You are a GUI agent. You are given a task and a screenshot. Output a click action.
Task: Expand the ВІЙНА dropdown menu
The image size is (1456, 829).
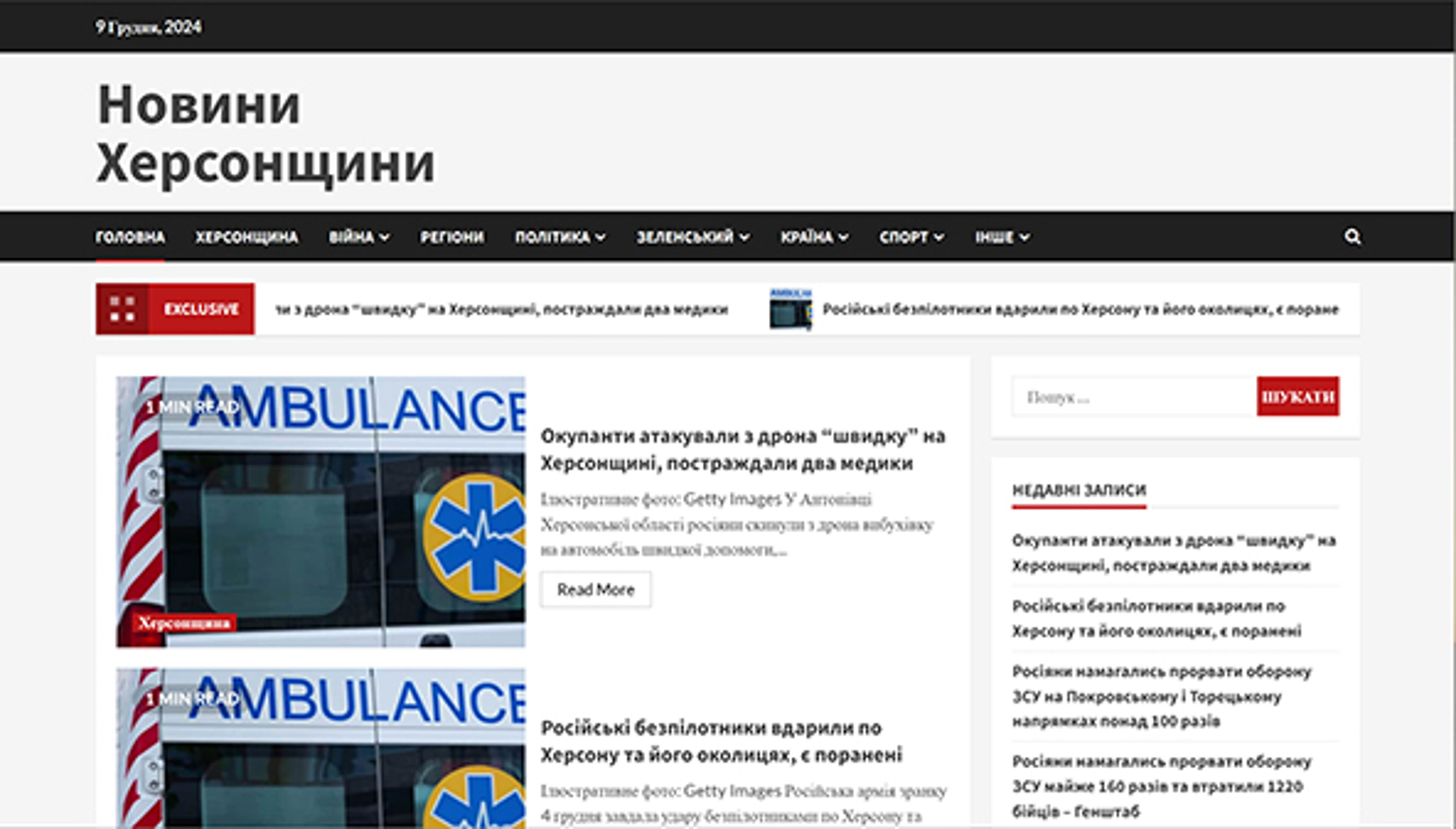coord(353,237)
